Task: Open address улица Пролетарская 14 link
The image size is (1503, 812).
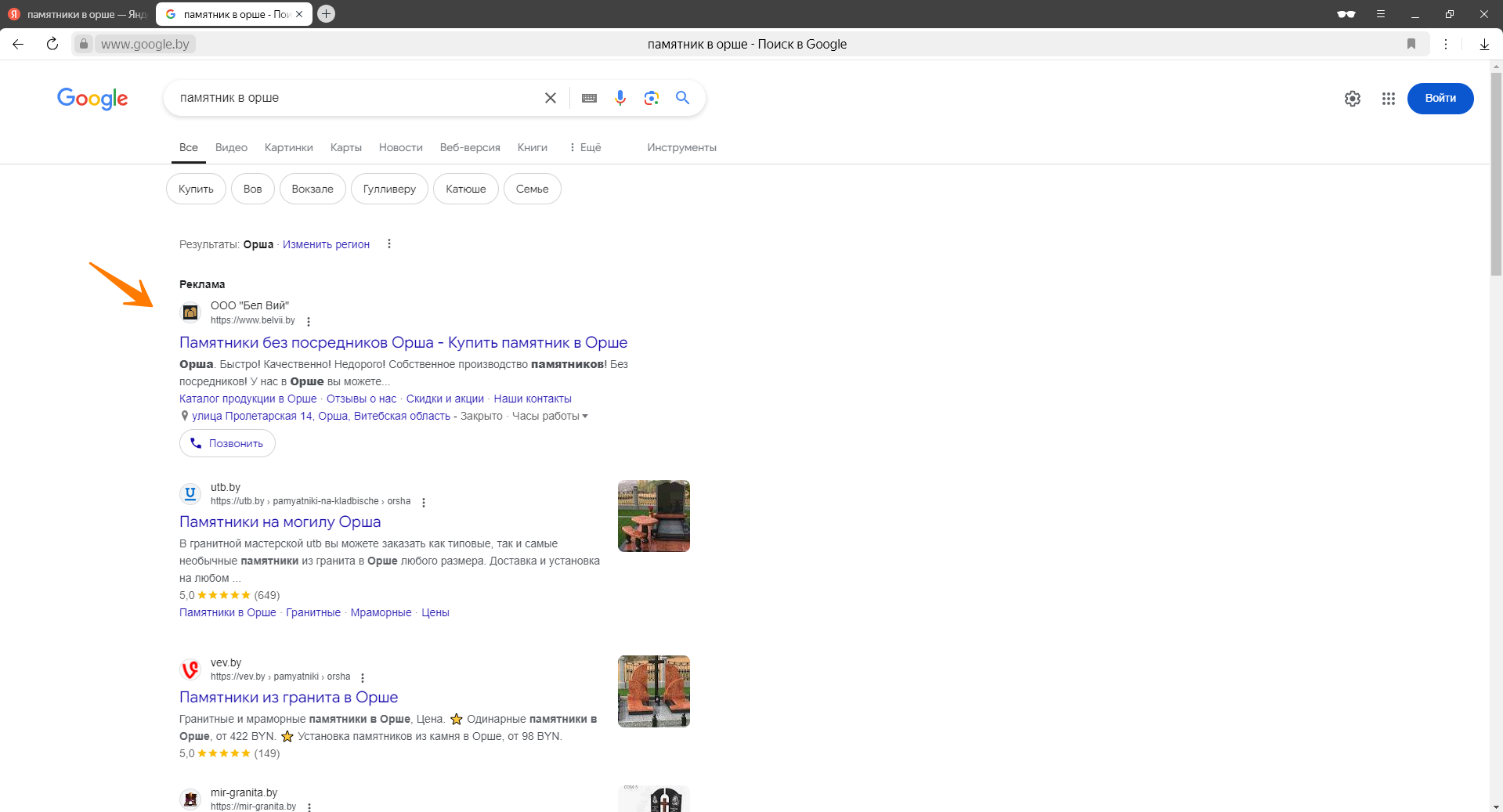Action: coord(321,416)
